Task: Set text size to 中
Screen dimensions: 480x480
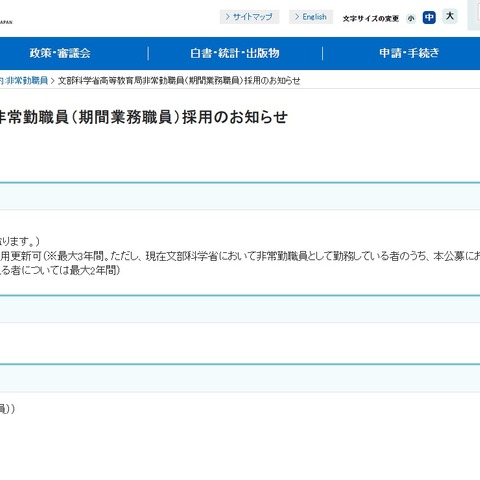Action: pyautogui.click(x=429, y=17)
